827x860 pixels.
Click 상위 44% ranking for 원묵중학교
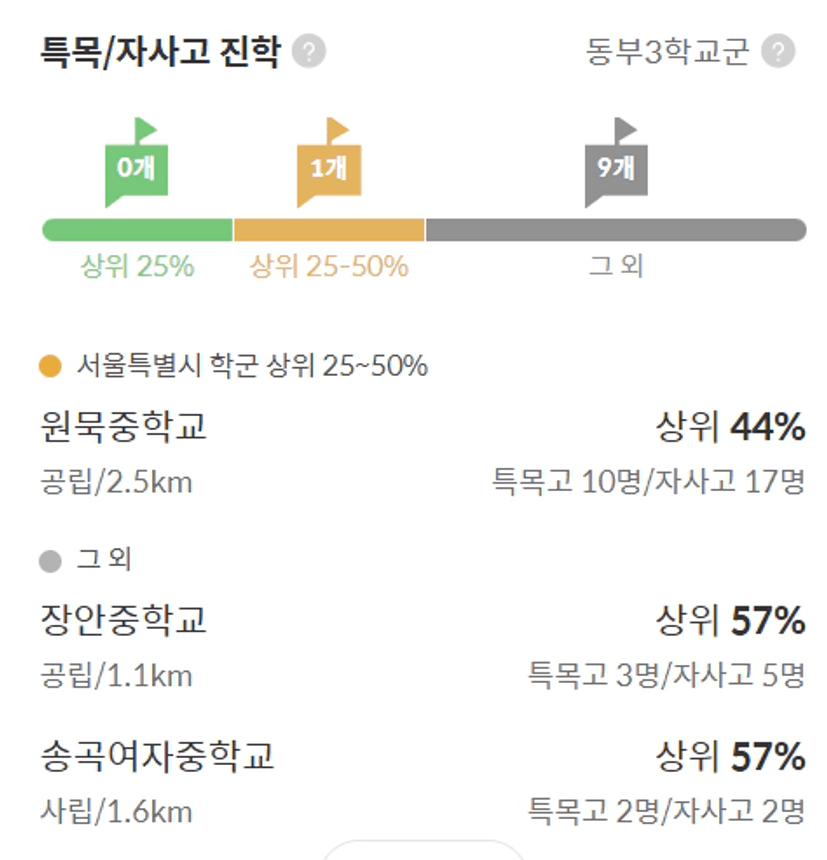pos(730,427)
